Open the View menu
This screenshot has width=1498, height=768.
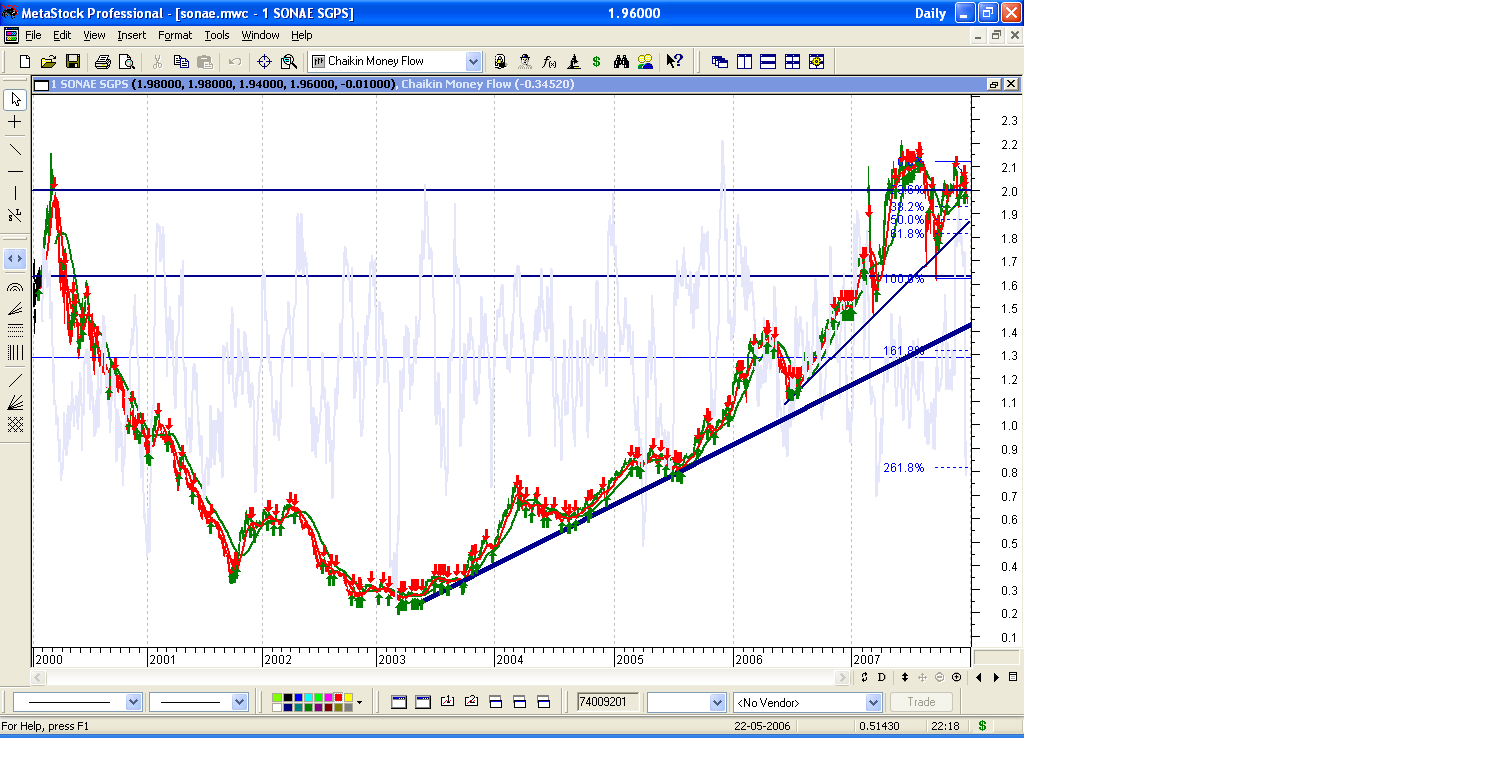(94, 35)
